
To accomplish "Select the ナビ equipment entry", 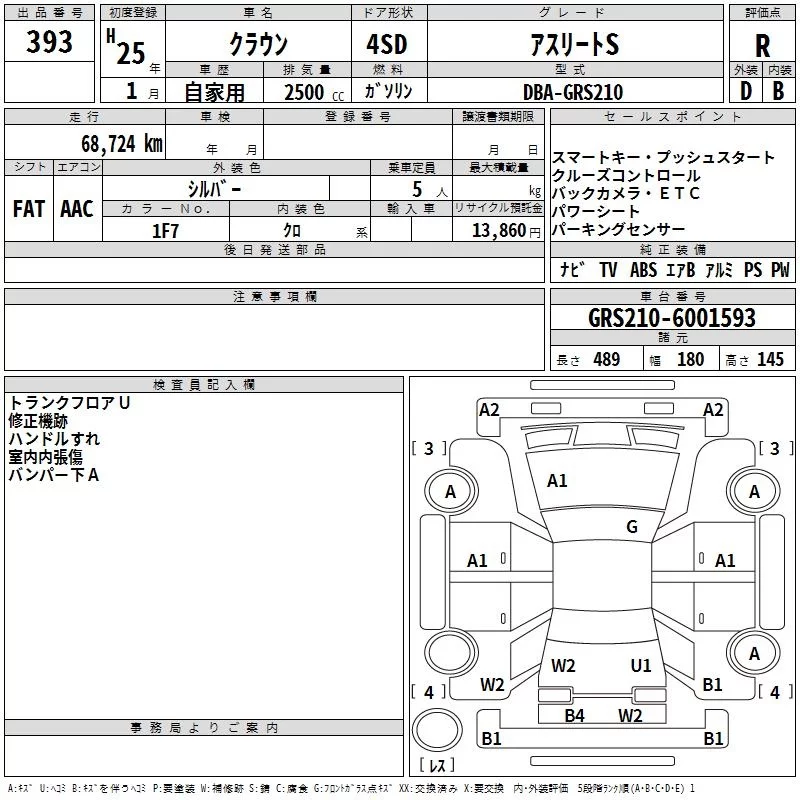I will point(571,269).
